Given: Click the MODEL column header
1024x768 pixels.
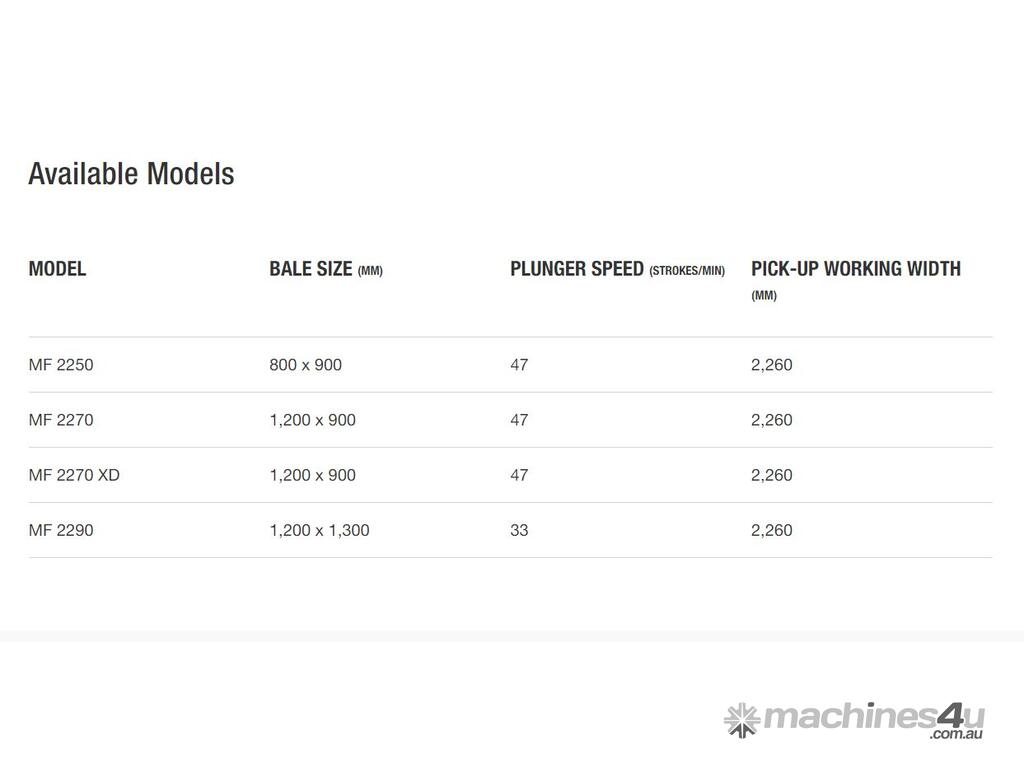Looking at the screenshot, I should (x=57, y=268).
